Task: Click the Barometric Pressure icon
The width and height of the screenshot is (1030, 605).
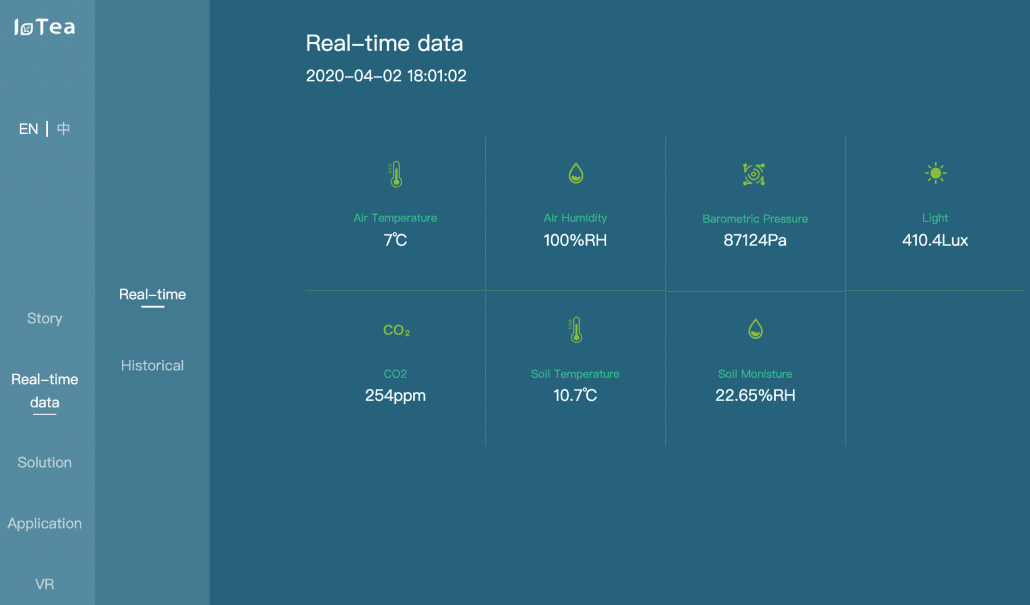Action: 754,175
